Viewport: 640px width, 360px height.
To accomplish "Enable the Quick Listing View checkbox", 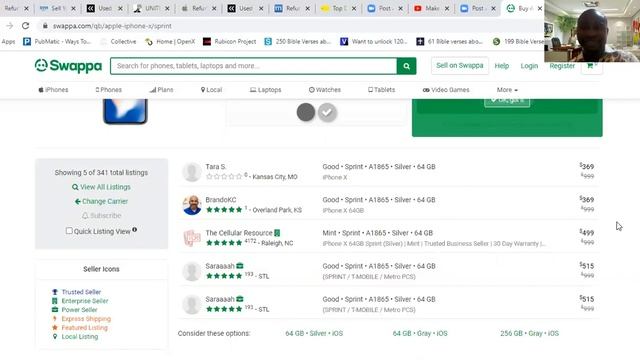I will (69, 231).
